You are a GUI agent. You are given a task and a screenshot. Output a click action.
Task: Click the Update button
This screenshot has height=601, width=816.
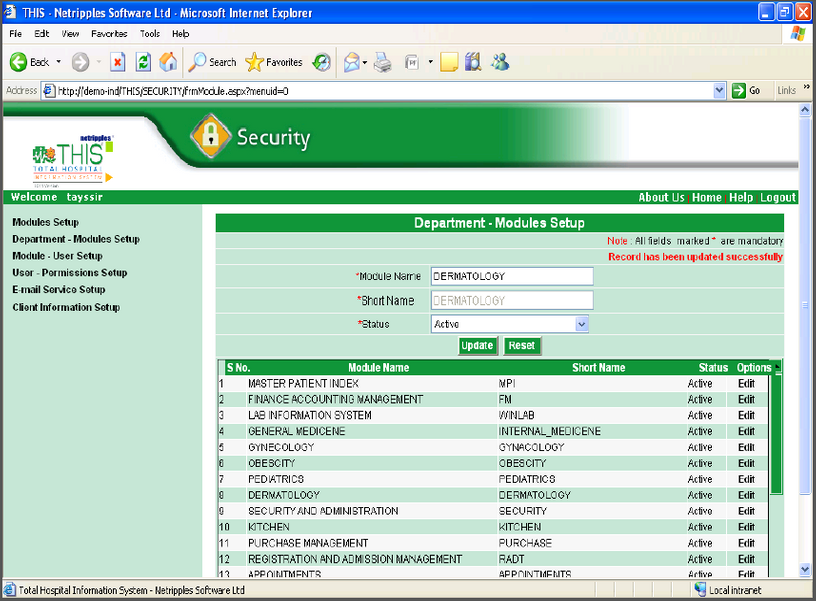(477, 346)
